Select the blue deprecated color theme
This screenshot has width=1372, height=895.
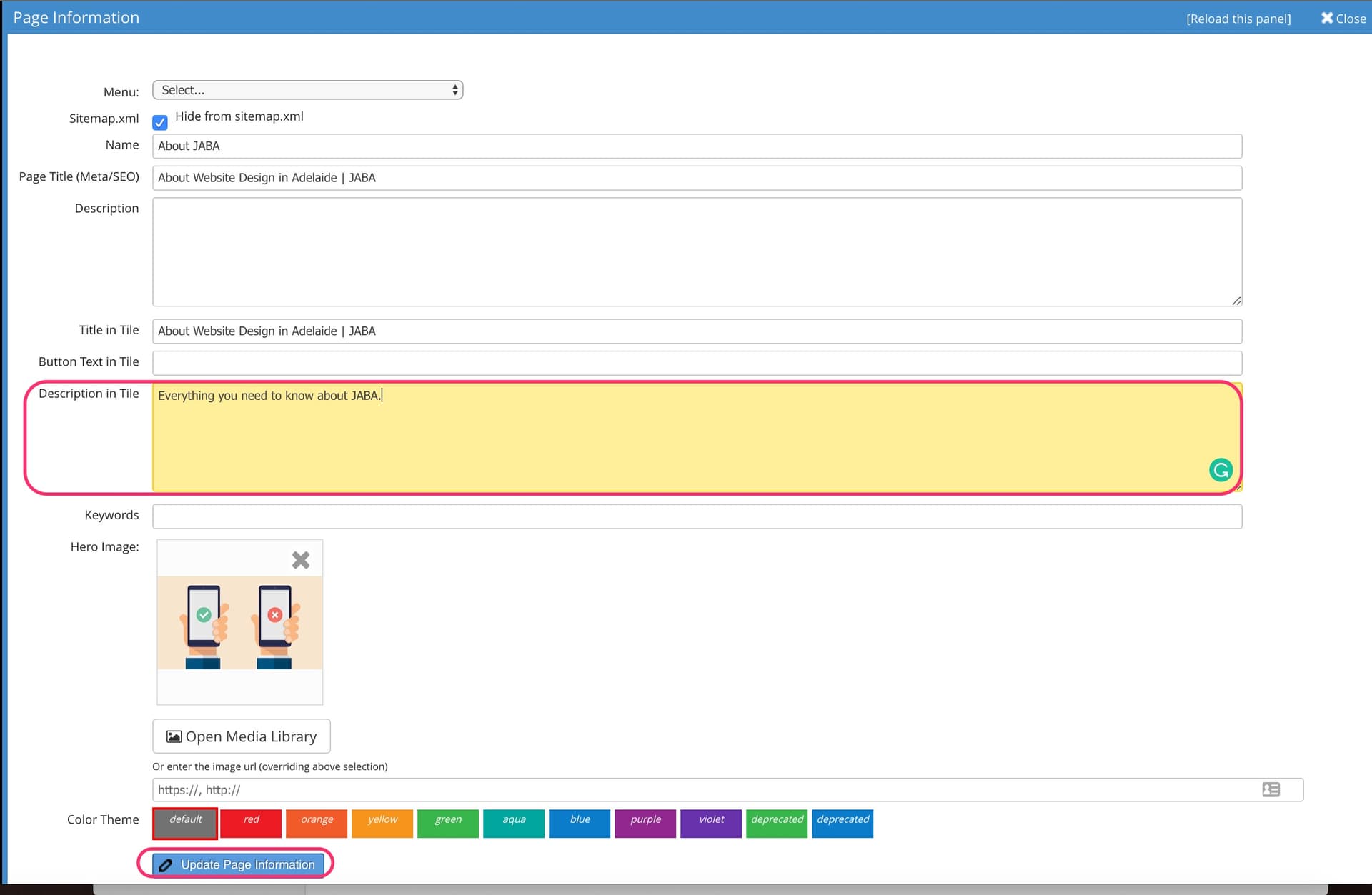click(x=842, y=824)
